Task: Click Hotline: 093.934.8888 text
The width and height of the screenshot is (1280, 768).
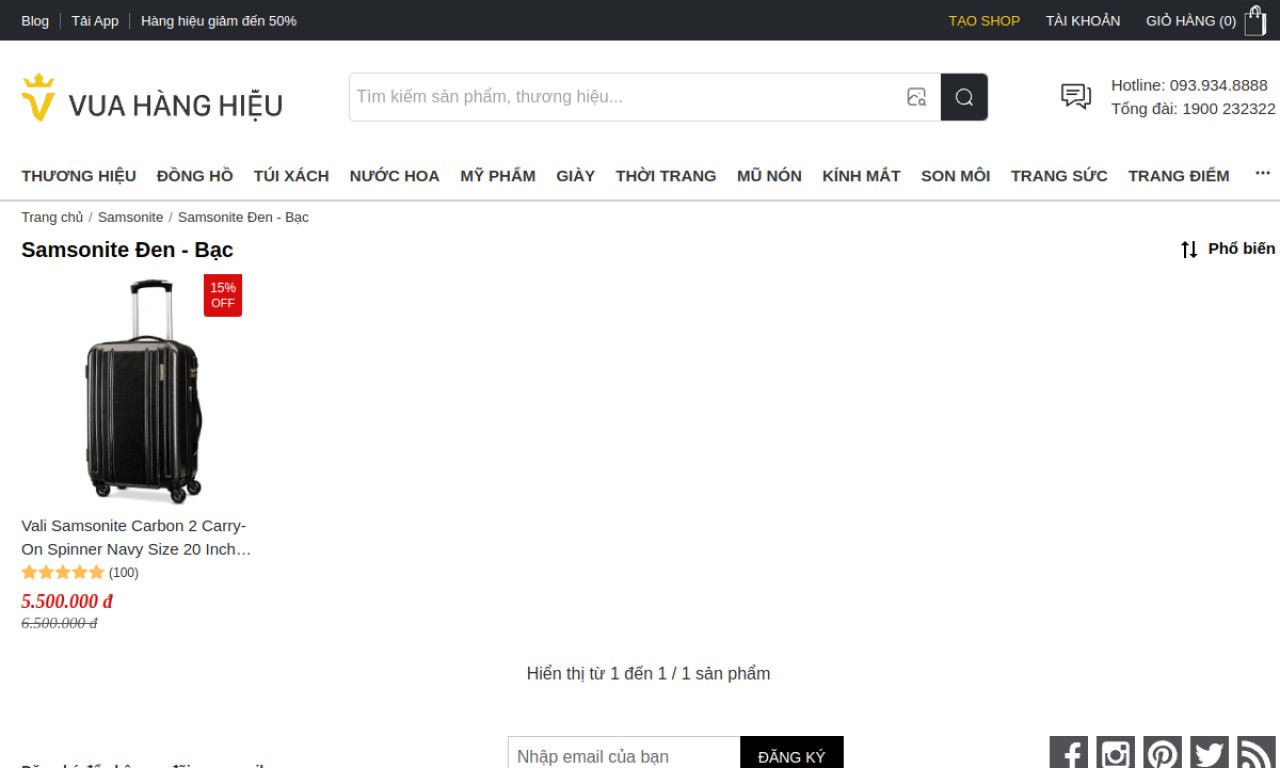Action: pos(1189,85)
